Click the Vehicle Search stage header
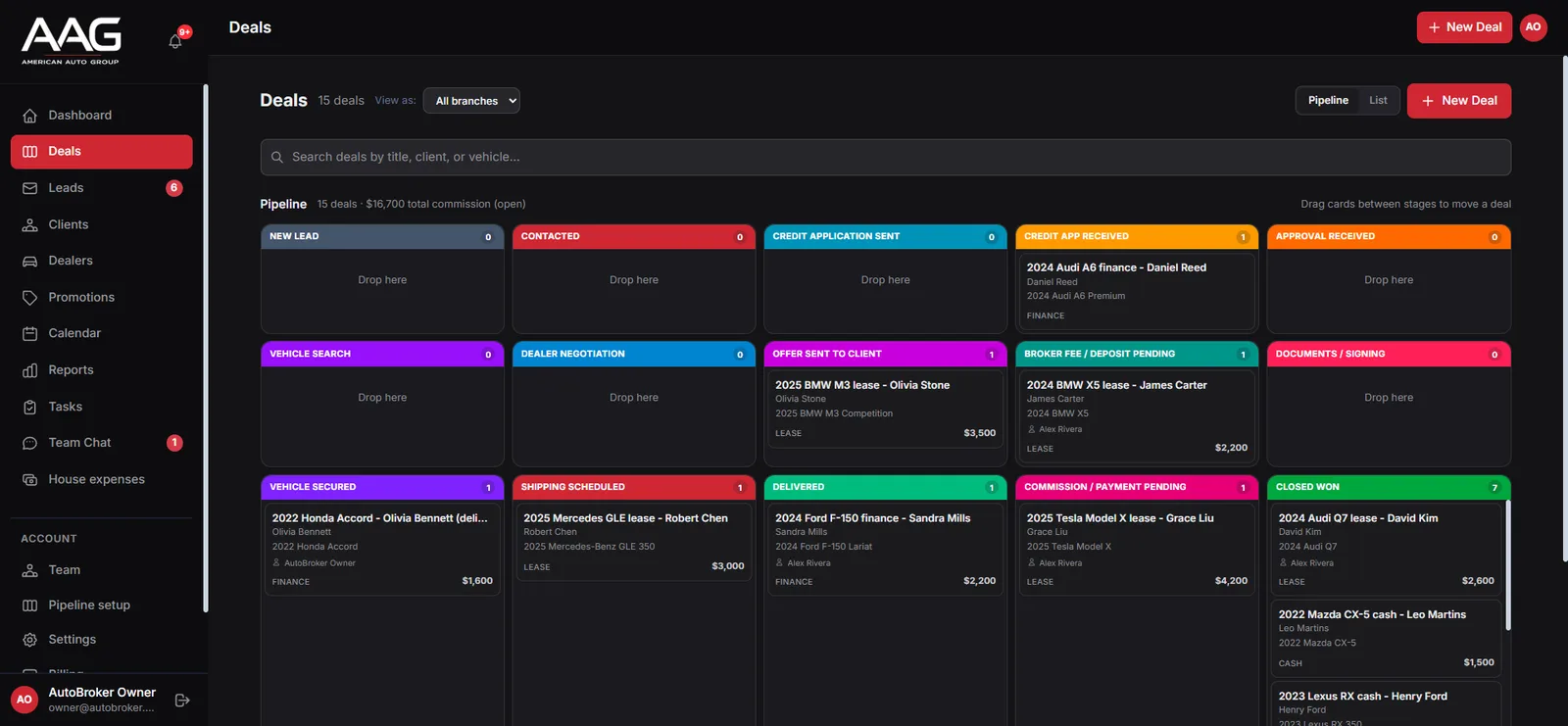The height and width of the screenshot is (726, 1568). tap(382, 355)
